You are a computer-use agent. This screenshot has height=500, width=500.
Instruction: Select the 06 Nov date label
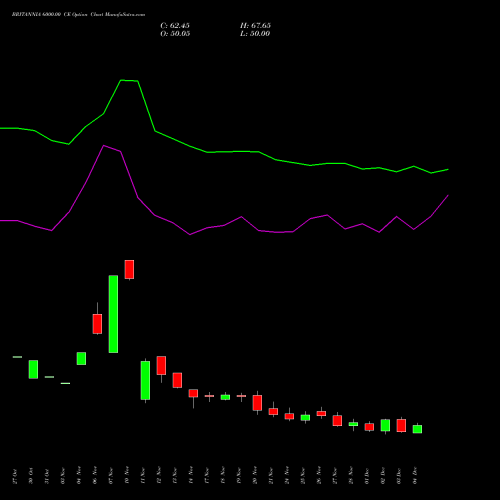tap(95, 476)
